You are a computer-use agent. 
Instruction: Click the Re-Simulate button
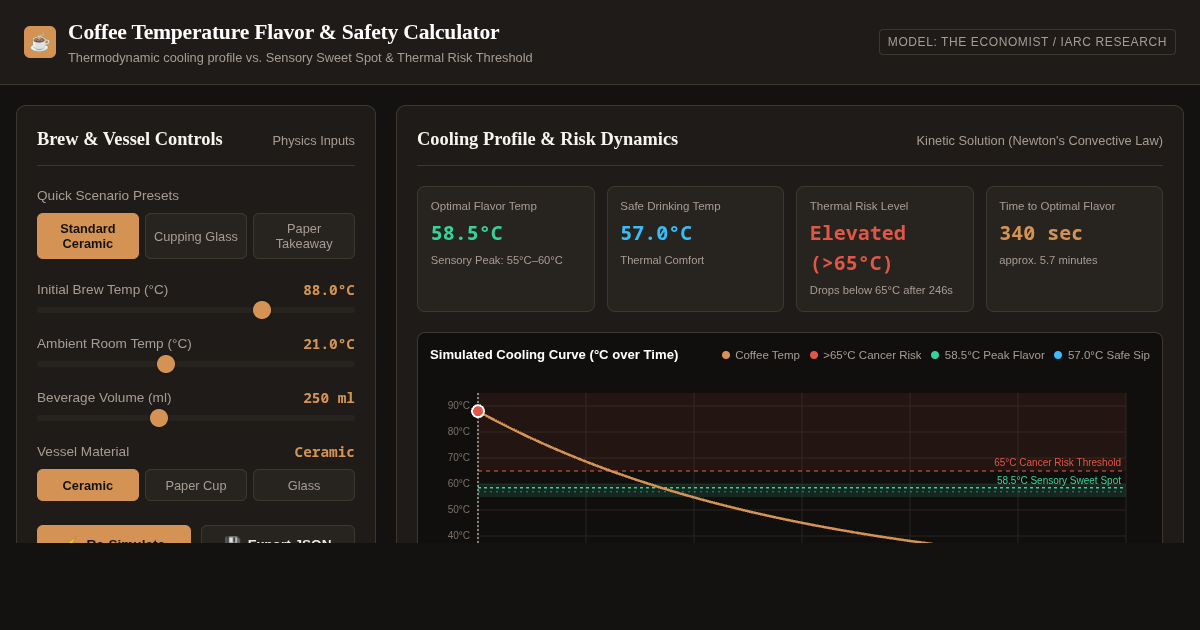point(114,534)
